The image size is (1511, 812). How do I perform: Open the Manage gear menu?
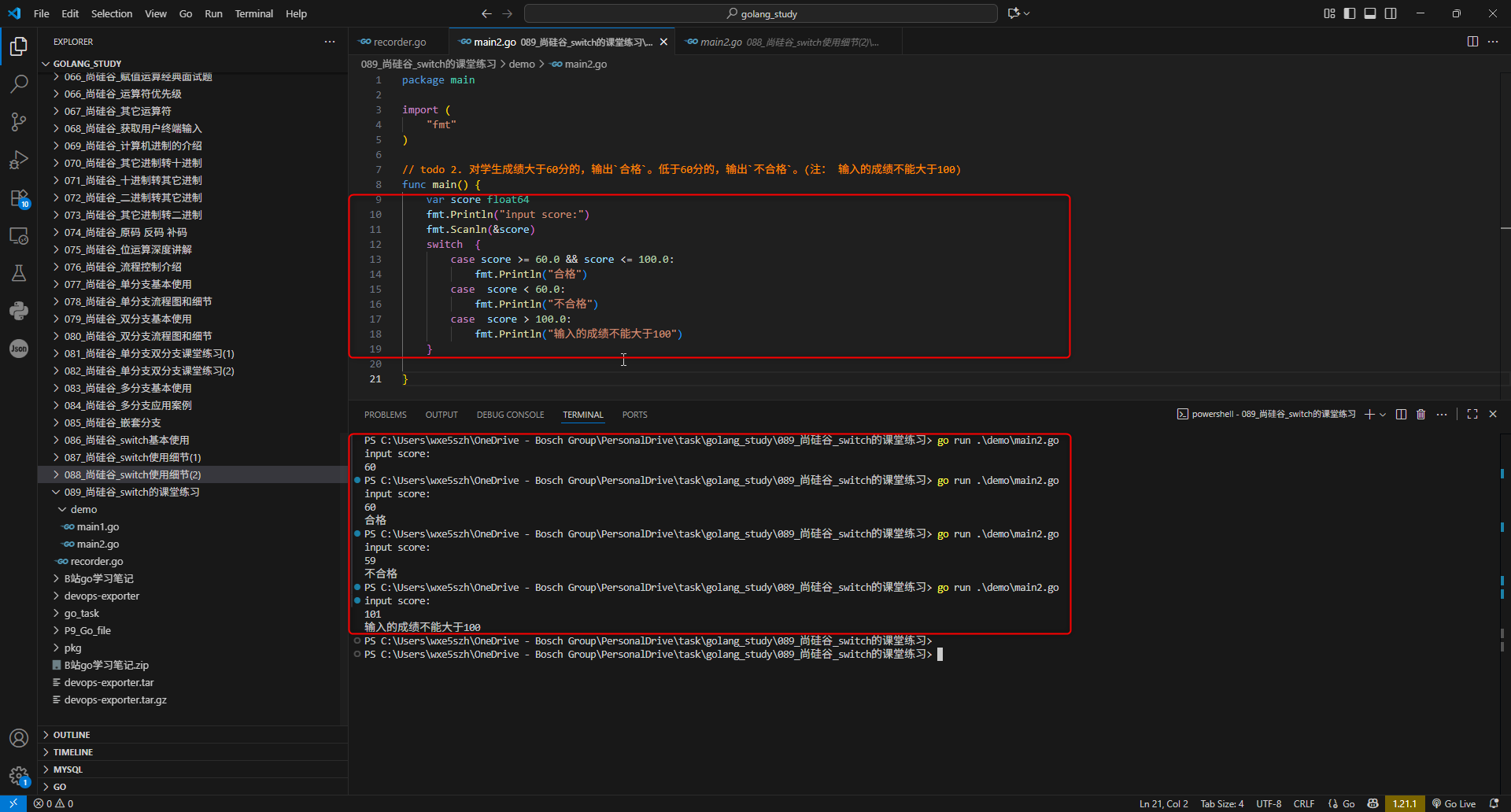[x=19, y=776]
